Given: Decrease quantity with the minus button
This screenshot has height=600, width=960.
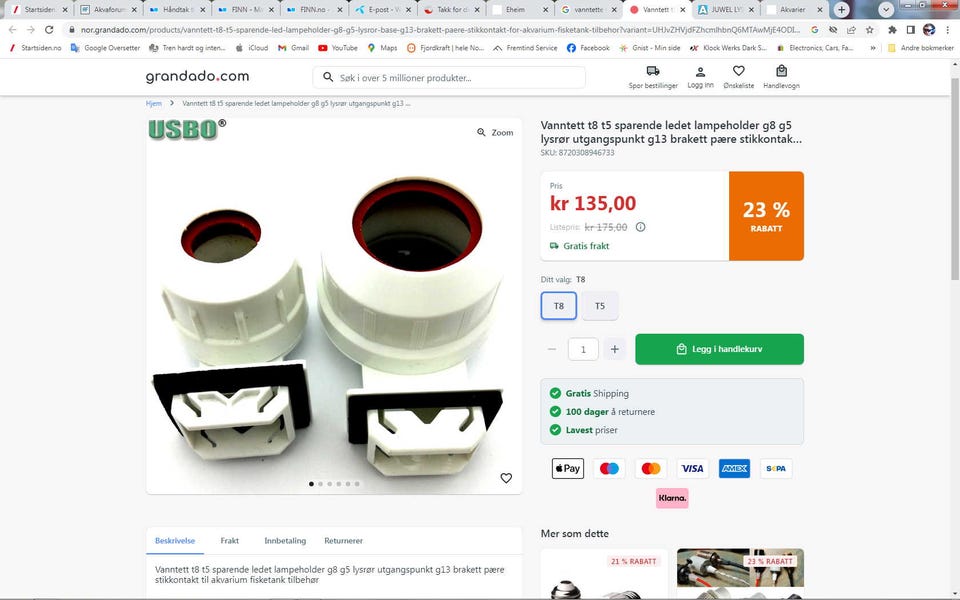Looking at the screenshot, I should click(x=552, y=349).
